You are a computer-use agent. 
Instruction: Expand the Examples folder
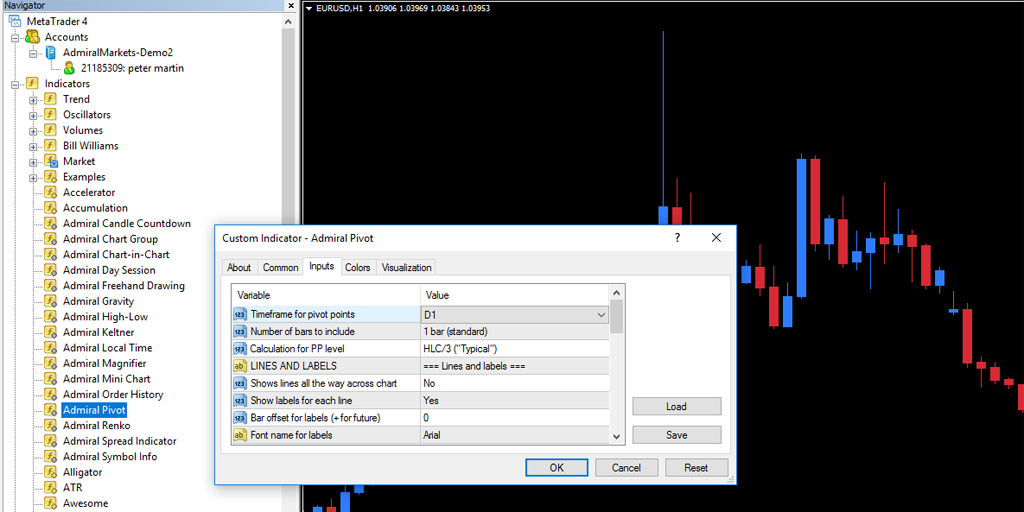point(33,178)
